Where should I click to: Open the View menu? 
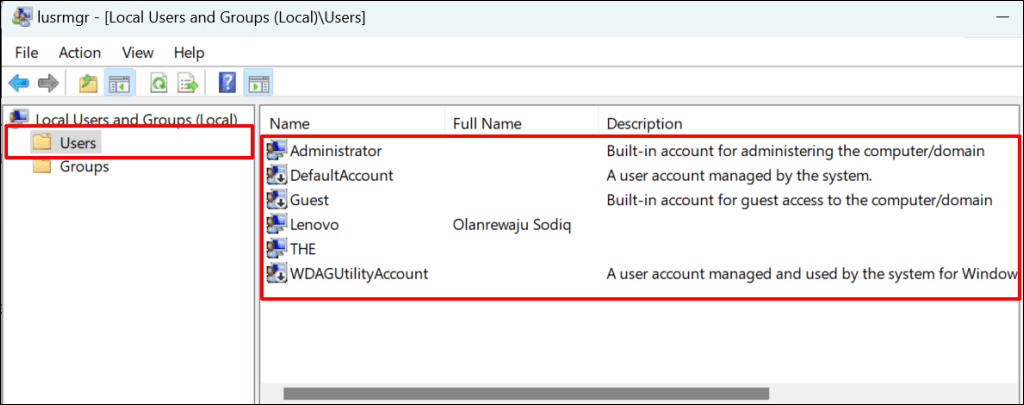[137, 52]
